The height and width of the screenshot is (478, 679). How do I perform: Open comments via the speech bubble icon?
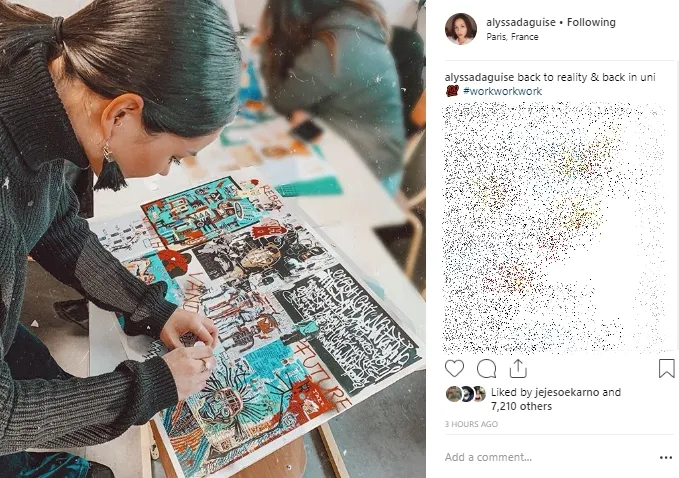pos(486,368)
